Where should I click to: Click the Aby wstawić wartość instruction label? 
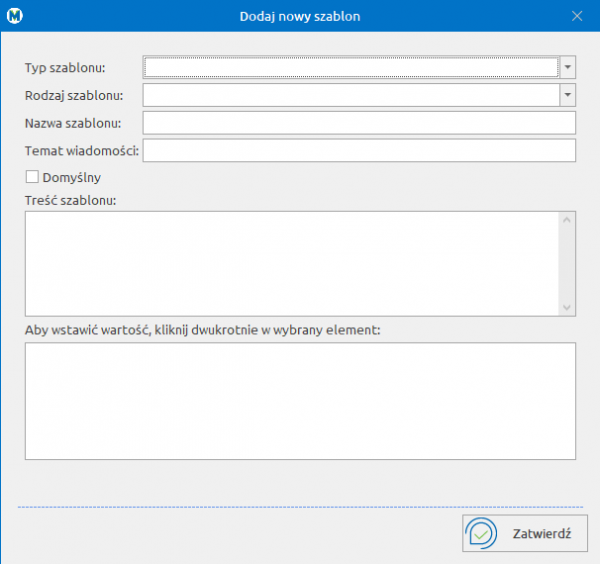tap(203, 329)
